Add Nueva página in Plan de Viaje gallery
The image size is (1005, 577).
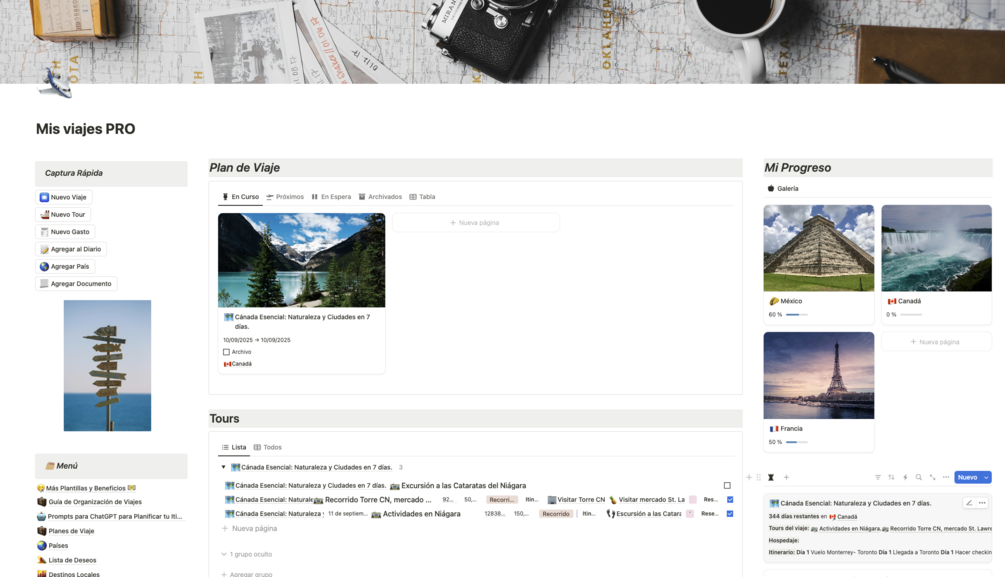click(475, 222)
